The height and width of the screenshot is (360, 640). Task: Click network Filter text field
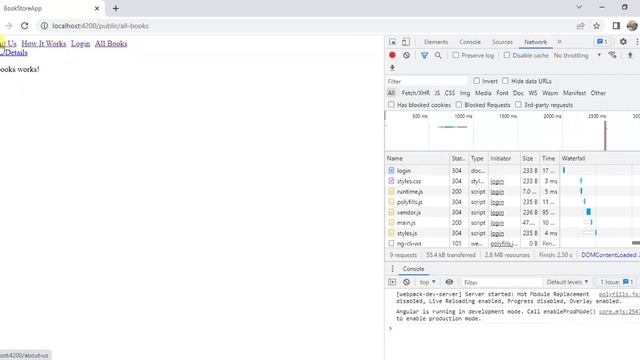pyautogui.click(x=427, y=81)
